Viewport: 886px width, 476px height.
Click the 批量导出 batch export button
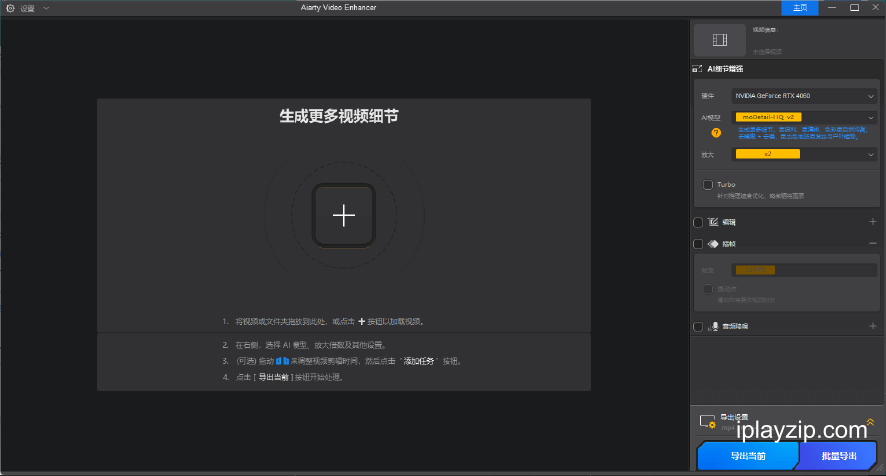[x=839, y=456]
